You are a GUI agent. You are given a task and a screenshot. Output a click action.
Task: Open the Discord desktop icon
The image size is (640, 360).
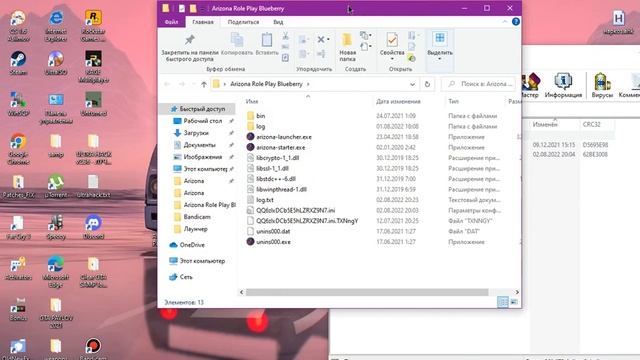93,227
